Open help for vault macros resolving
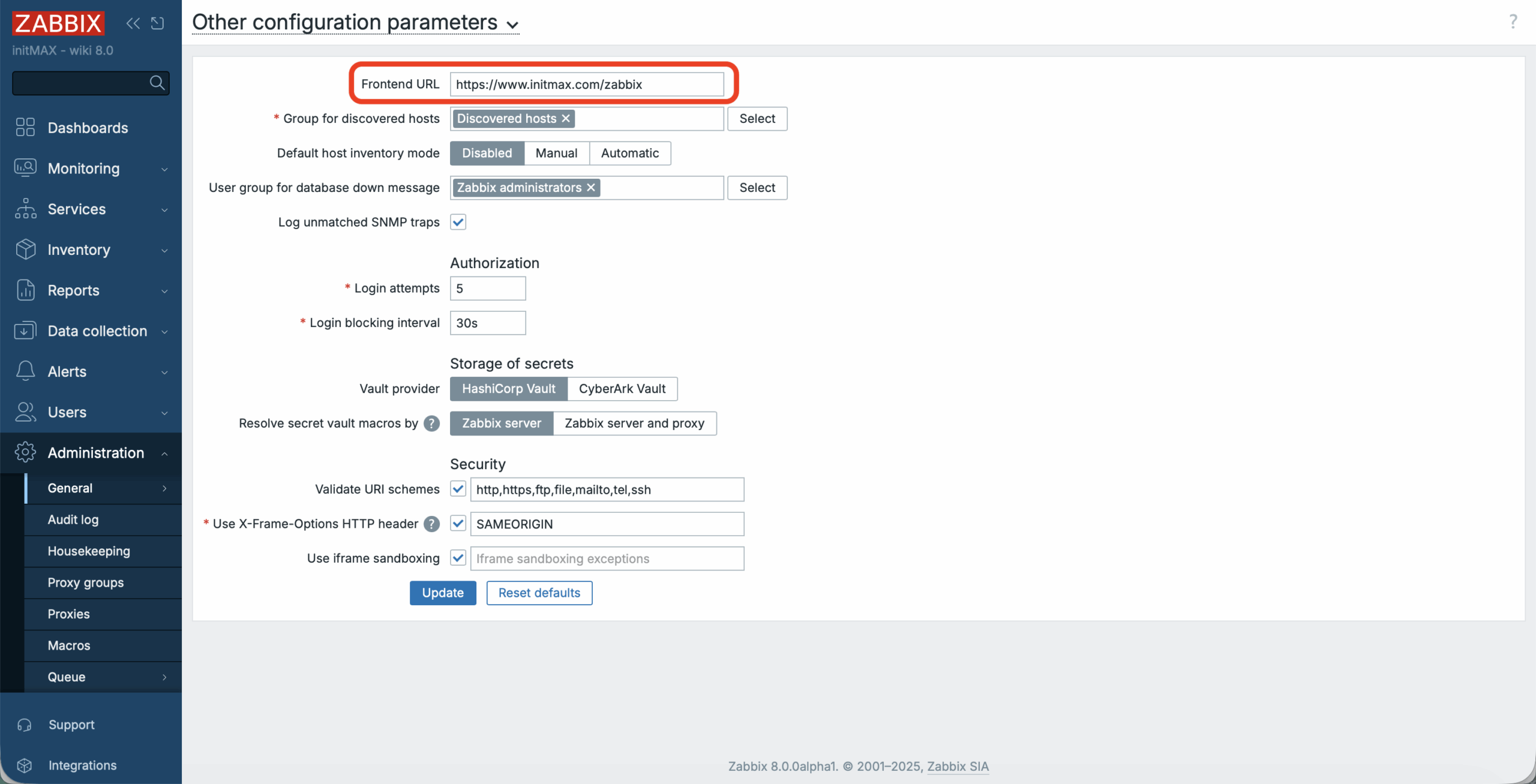 pos(431,423)
